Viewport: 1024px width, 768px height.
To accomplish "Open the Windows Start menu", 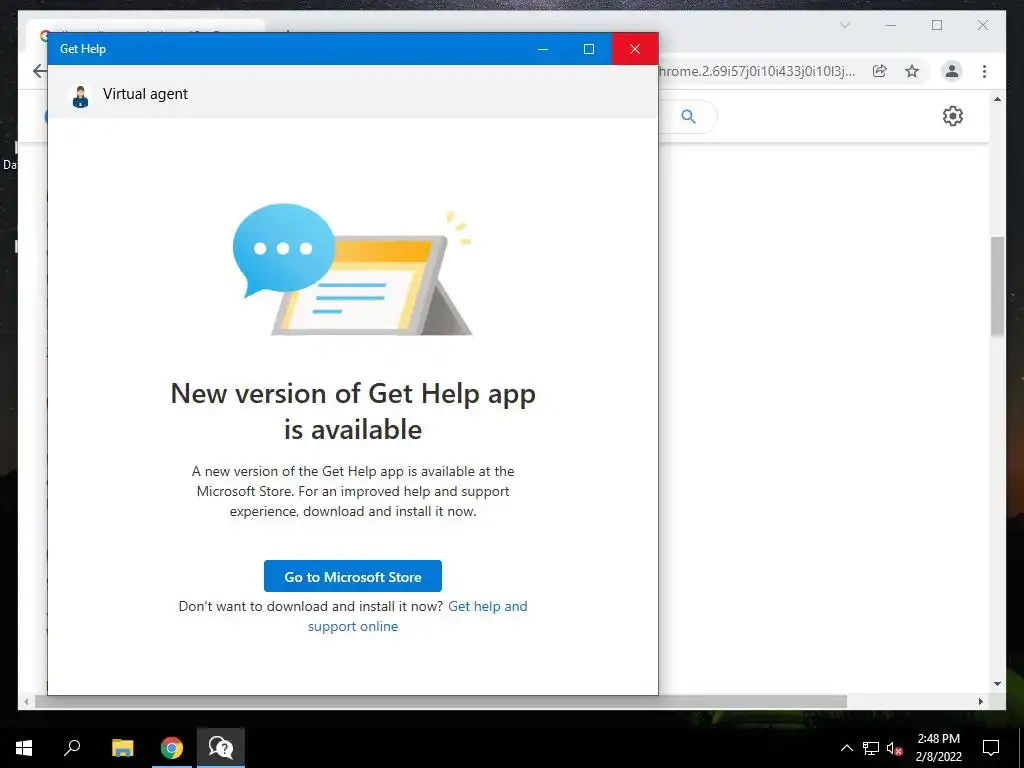I will (x=24, y=748).
